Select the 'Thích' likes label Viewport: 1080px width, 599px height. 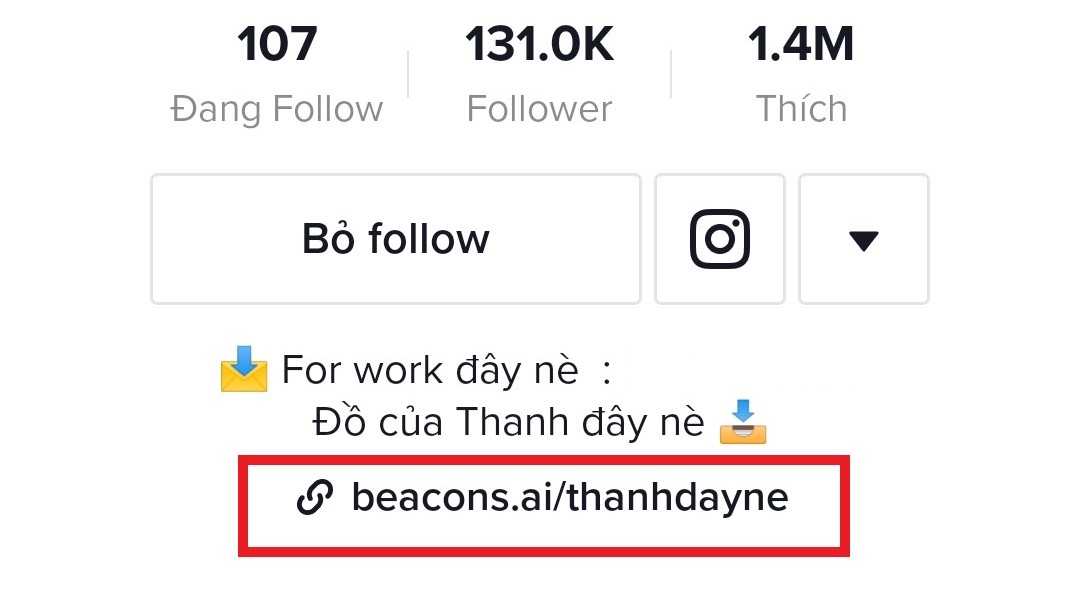click(801, 108)
